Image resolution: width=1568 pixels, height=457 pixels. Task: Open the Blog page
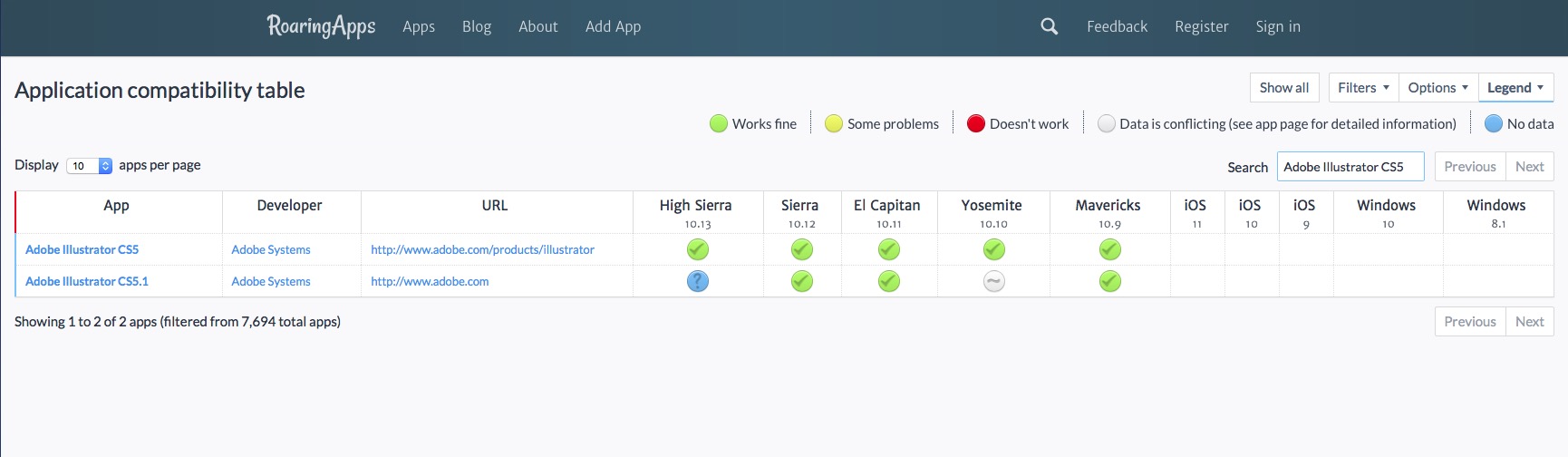click(477, 27)
